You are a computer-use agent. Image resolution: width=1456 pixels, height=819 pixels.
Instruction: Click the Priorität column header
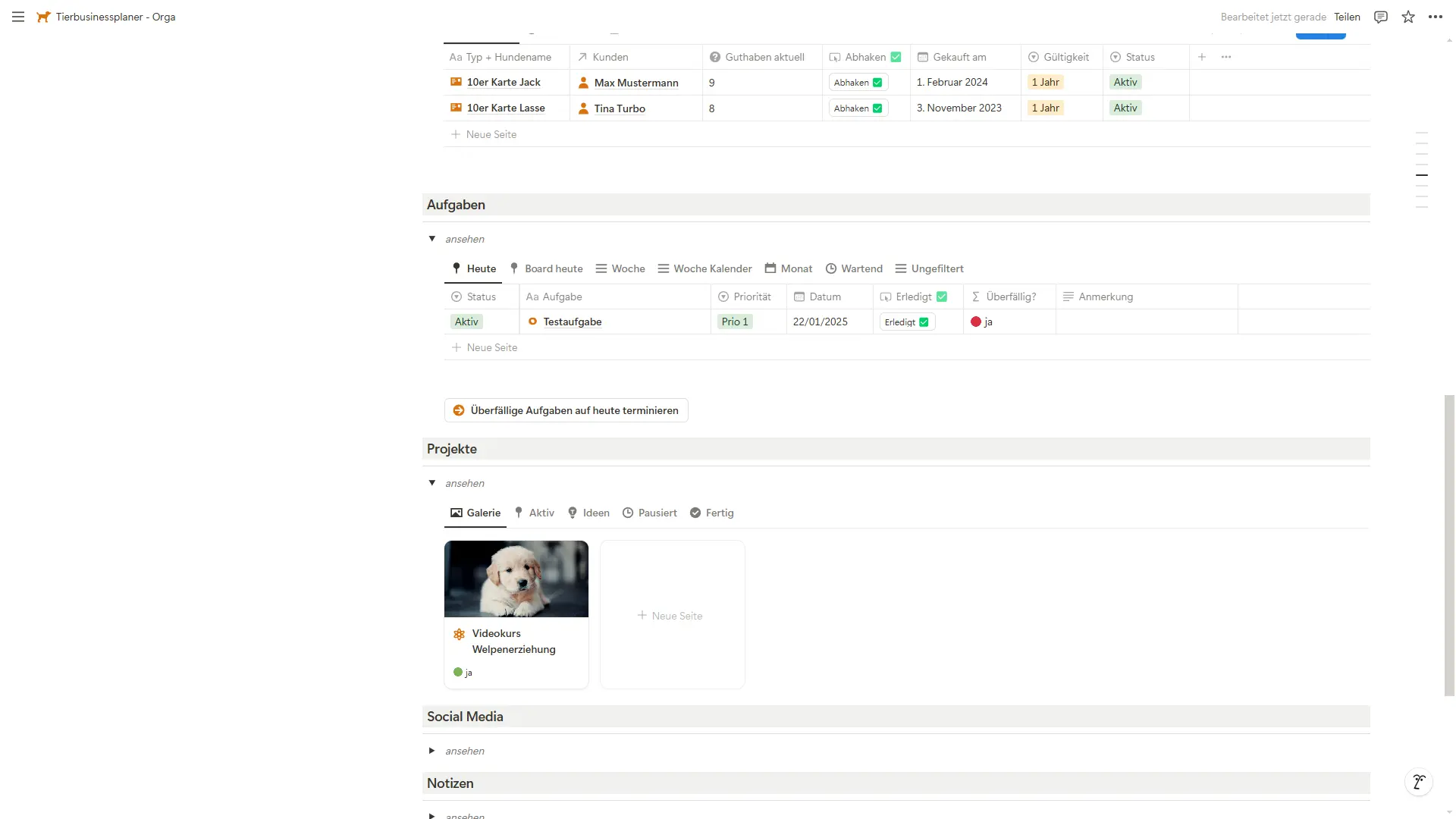click(748, 297)
